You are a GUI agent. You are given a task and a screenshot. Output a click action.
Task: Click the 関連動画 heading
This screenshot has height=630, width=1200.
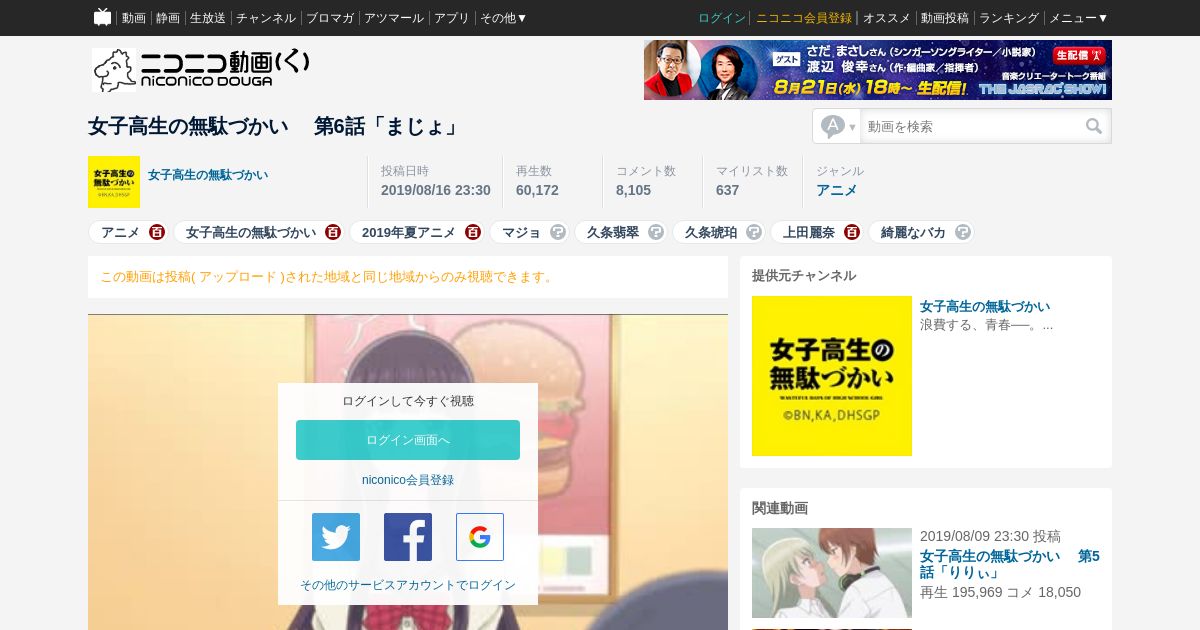pyautogui.click(x=780, y=507)
